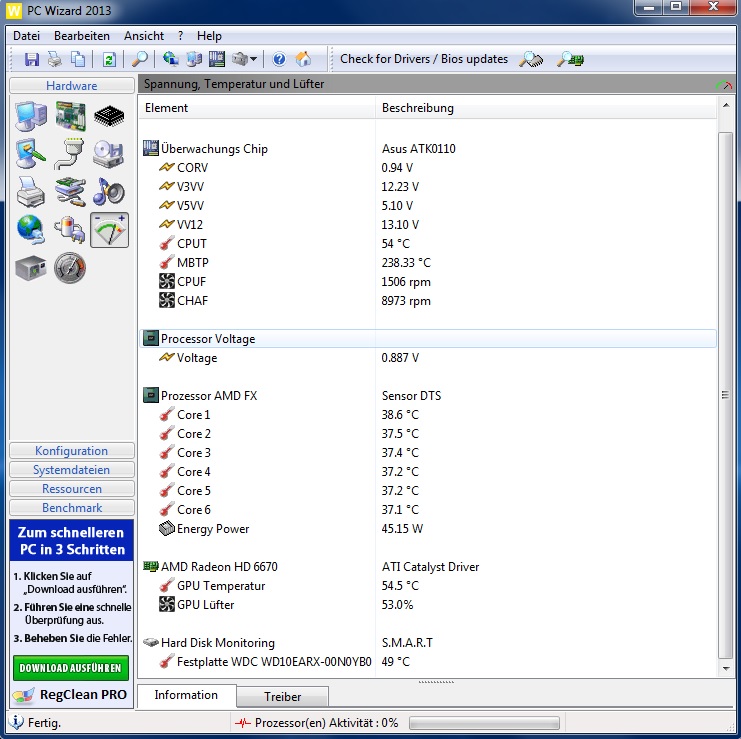Select the Printers icon in sidebar
Image resolution: width=741 pixels, height=739 pixels.
click(x=31, y=192)
